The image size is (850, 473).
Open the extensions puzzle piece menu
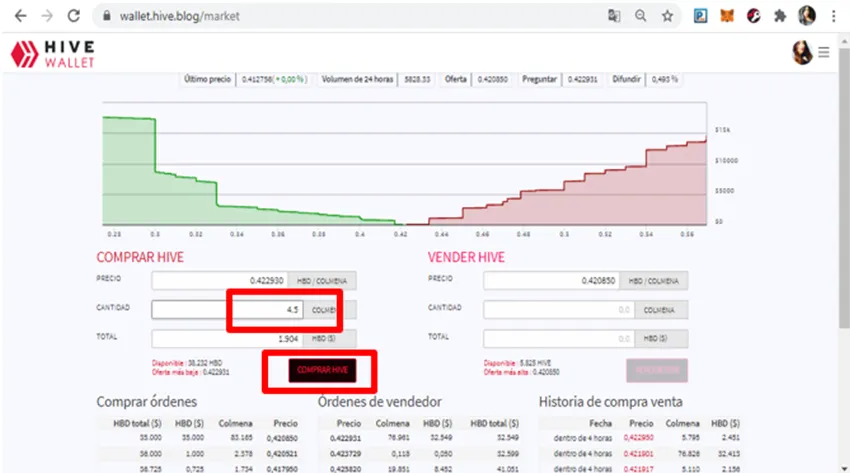780,16
